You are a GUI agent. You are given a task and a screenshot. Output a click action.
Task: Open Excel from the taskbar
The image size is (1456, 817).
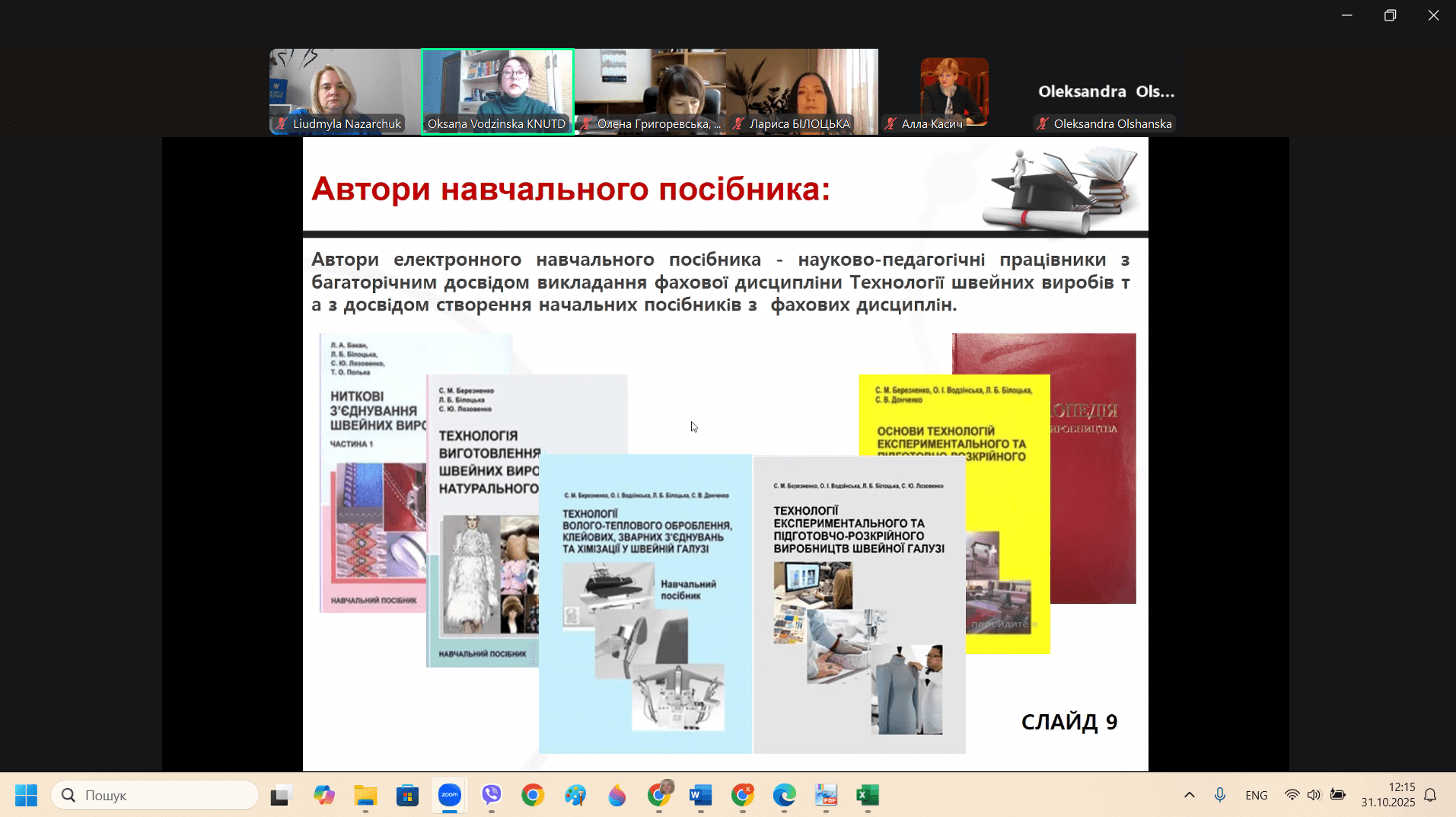tap(868, 795)
